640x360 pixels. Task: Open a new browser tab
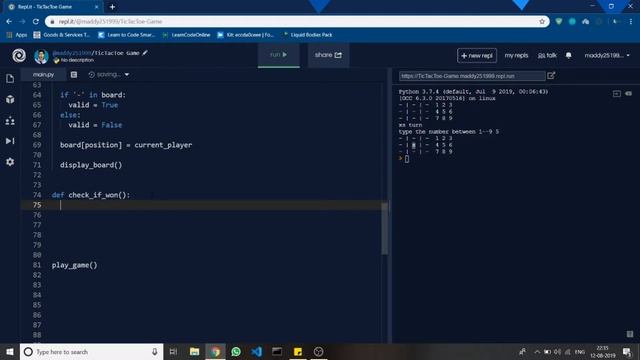(x=112, y=7)
